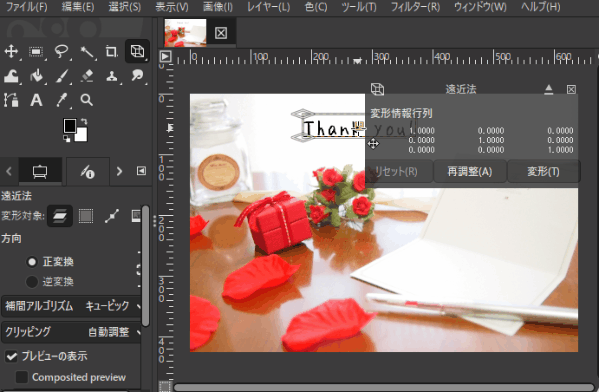The image size is (599, 392).
Task: Click the tool options vertical scrollbar
Action: (145, 266)
